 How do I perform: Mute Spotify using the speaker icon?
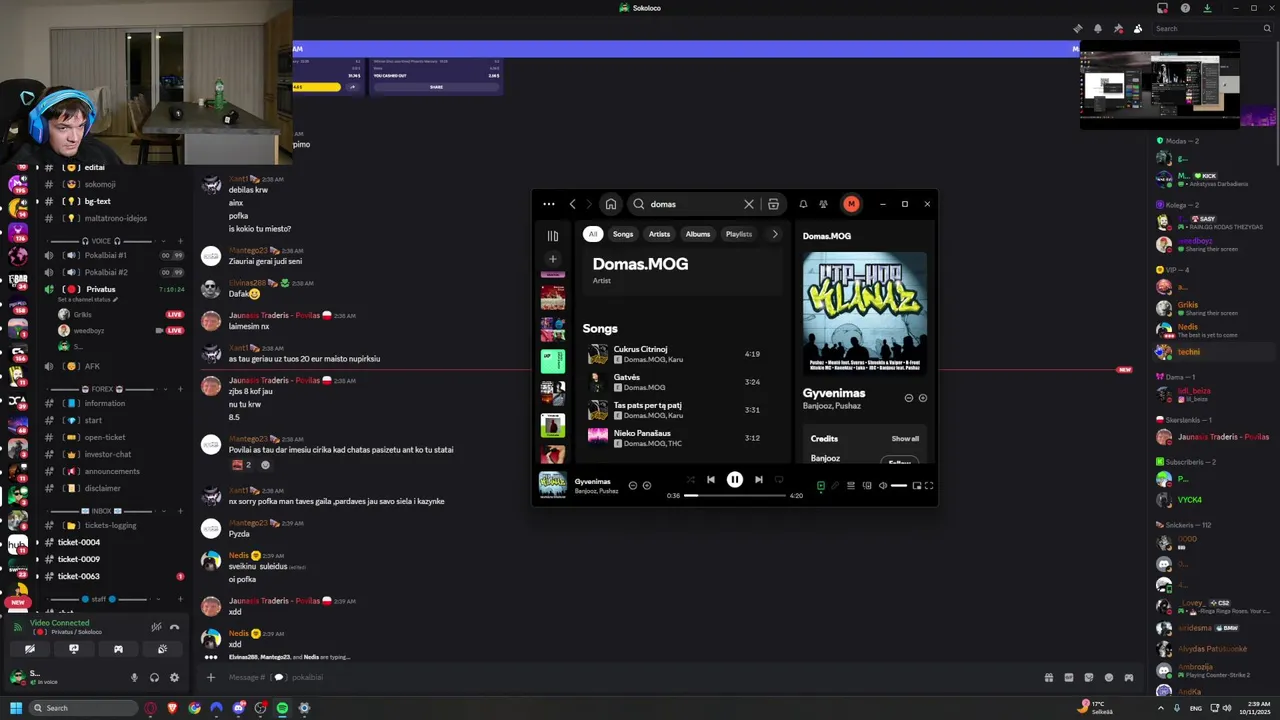[x=882, y=486]
